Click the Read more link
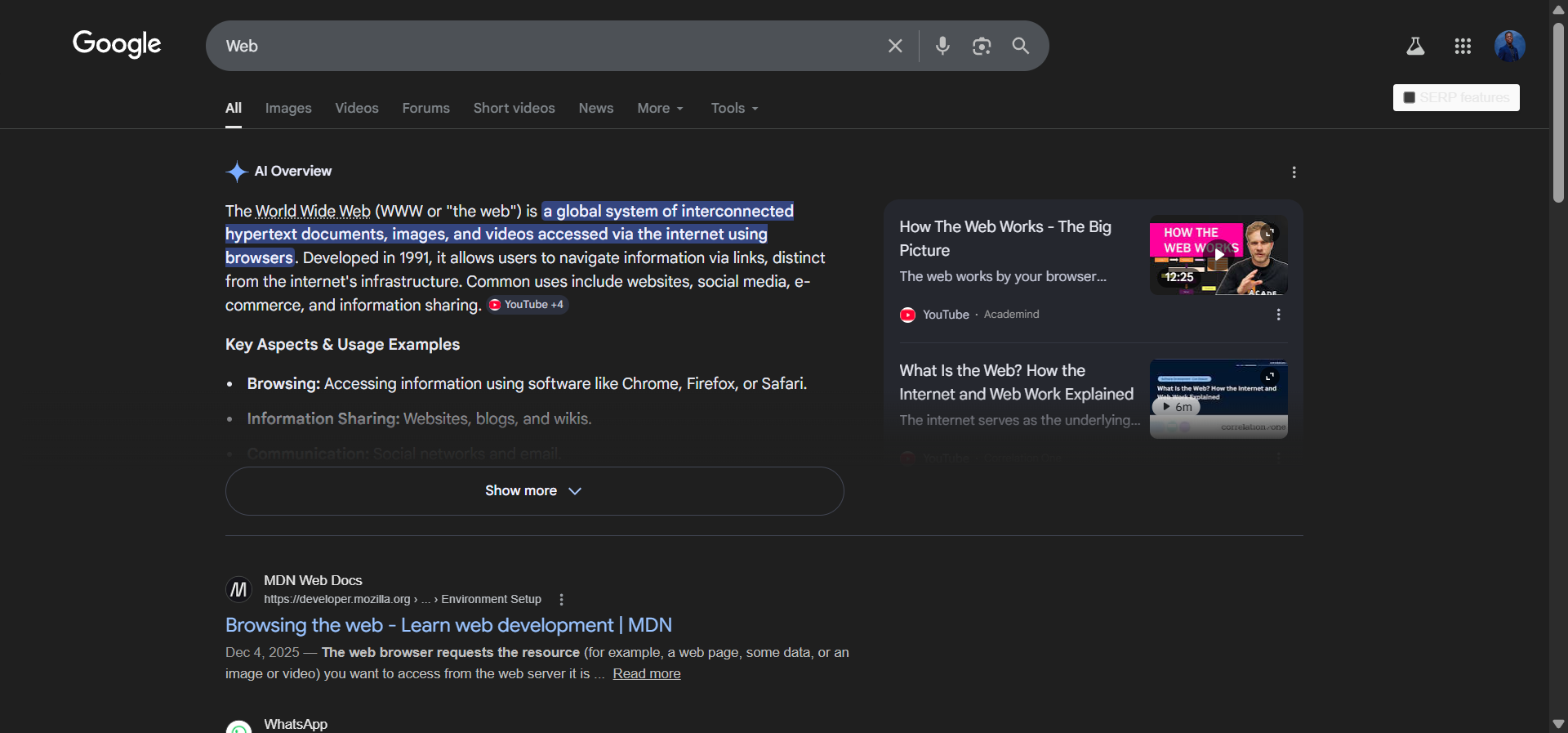The image size is (1568, 733). click(x=647, y=673)
